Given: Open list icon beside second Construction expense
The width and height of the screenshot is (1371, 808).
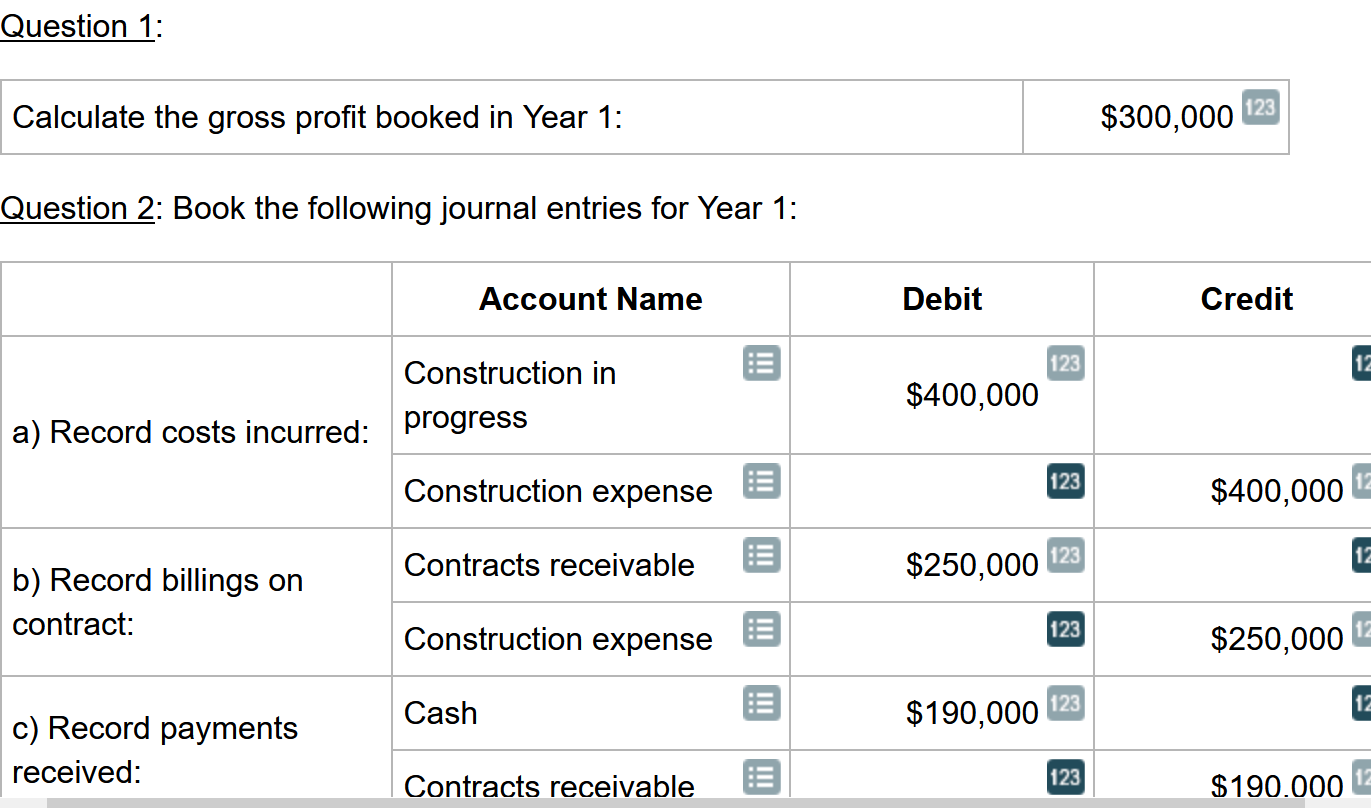Looking at the screenshot, I should click(x=761, y=627).
